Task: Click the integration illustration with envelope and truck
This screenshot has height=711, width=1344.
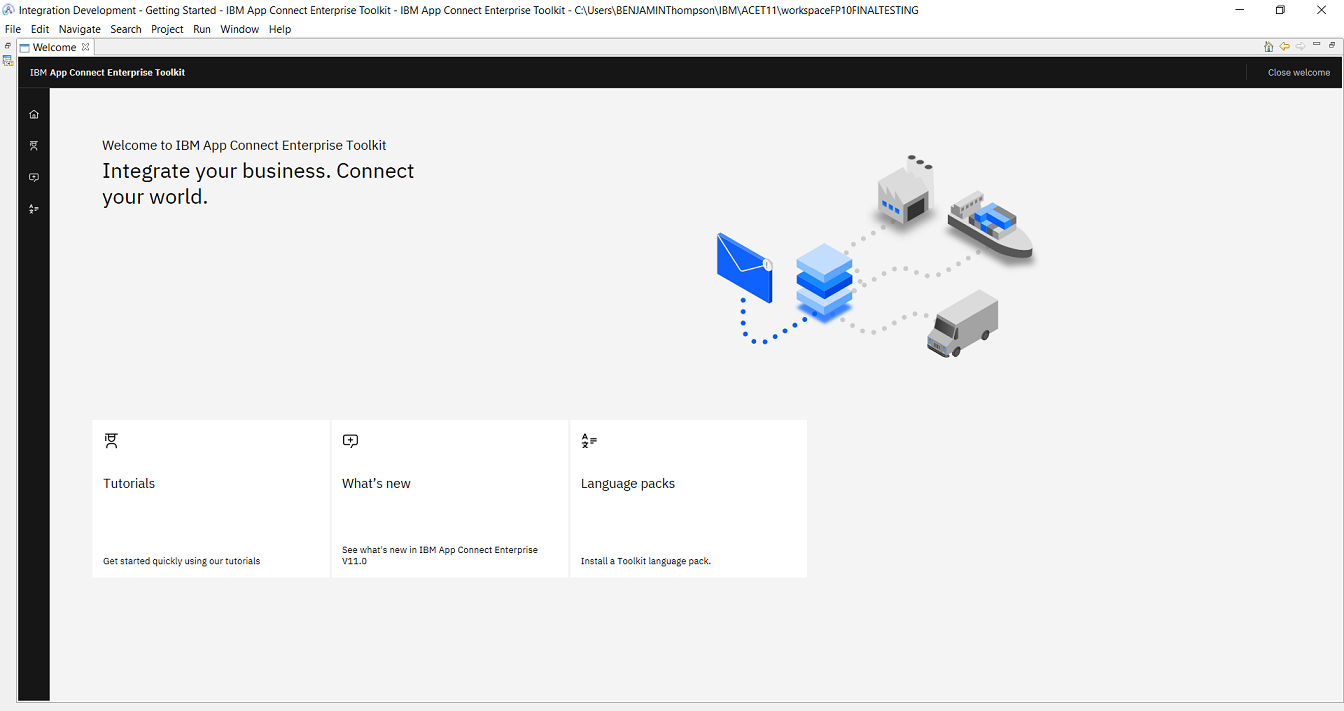Action: (875, 256)
